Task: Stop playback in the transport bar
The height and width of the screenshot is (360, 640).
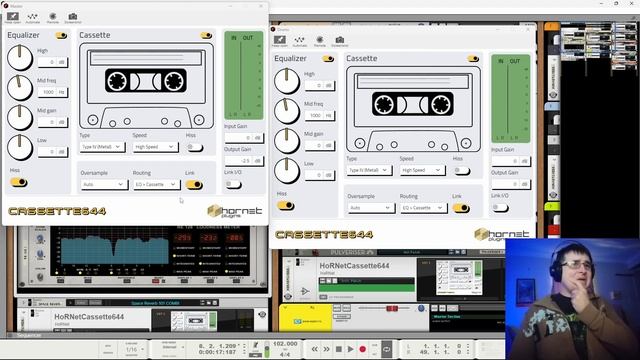Action: (338, 349)
